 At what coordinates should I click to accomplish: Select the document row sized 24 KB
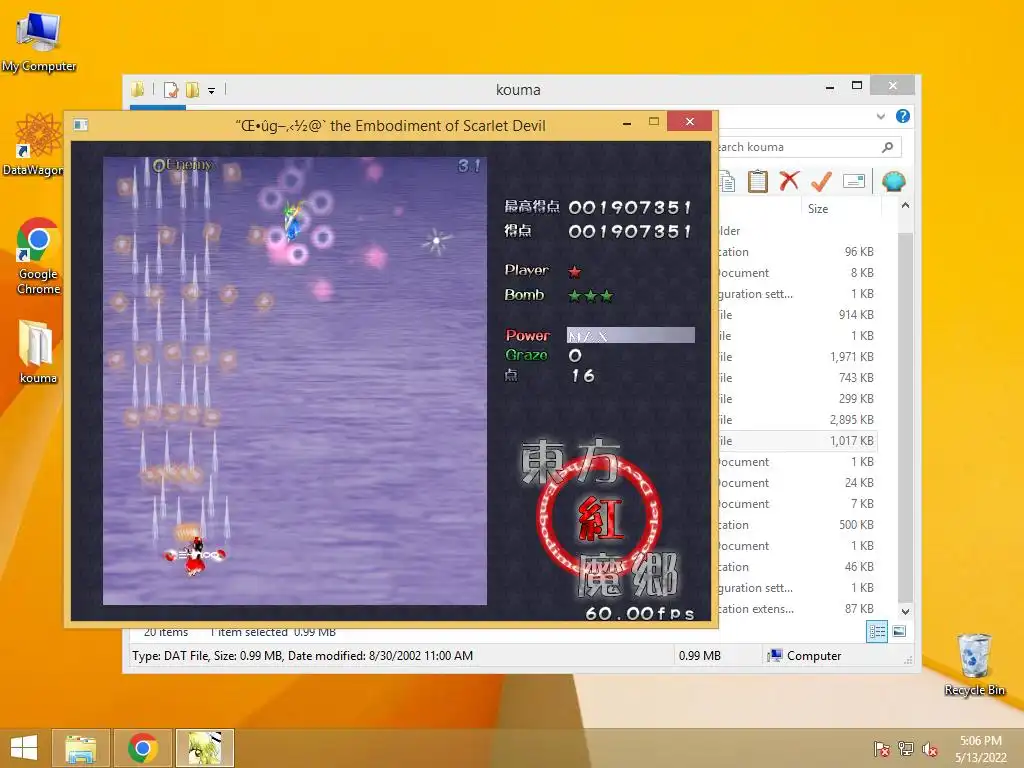797,483
